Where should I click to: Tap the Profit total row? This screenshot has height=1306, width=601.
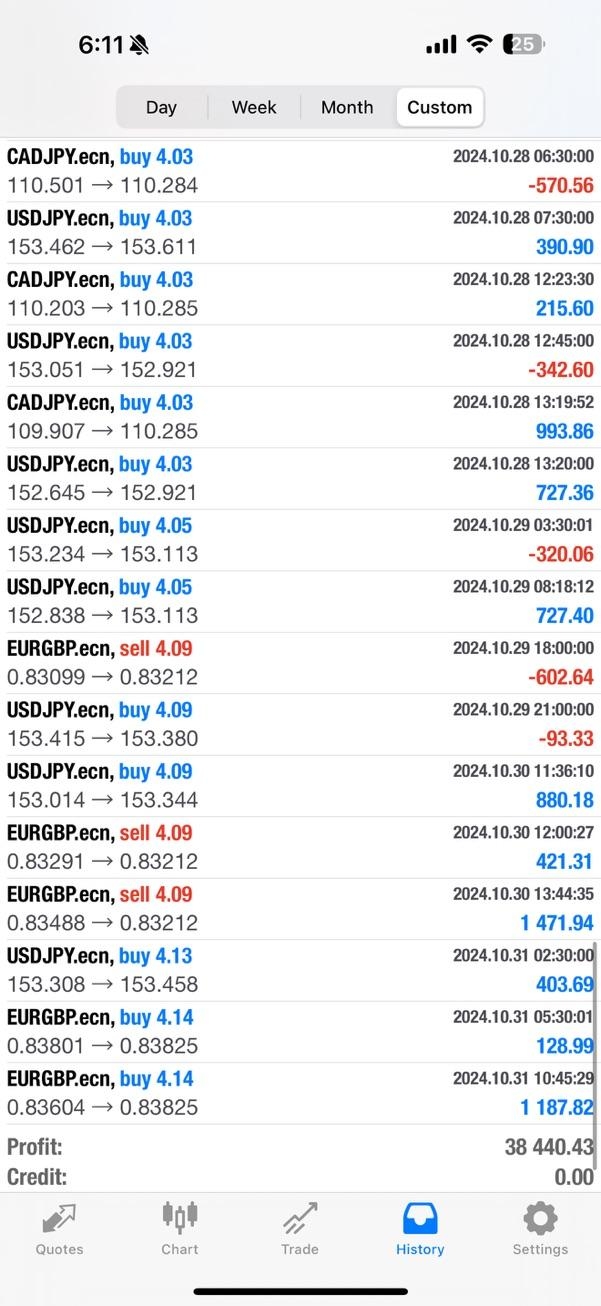300,1147
